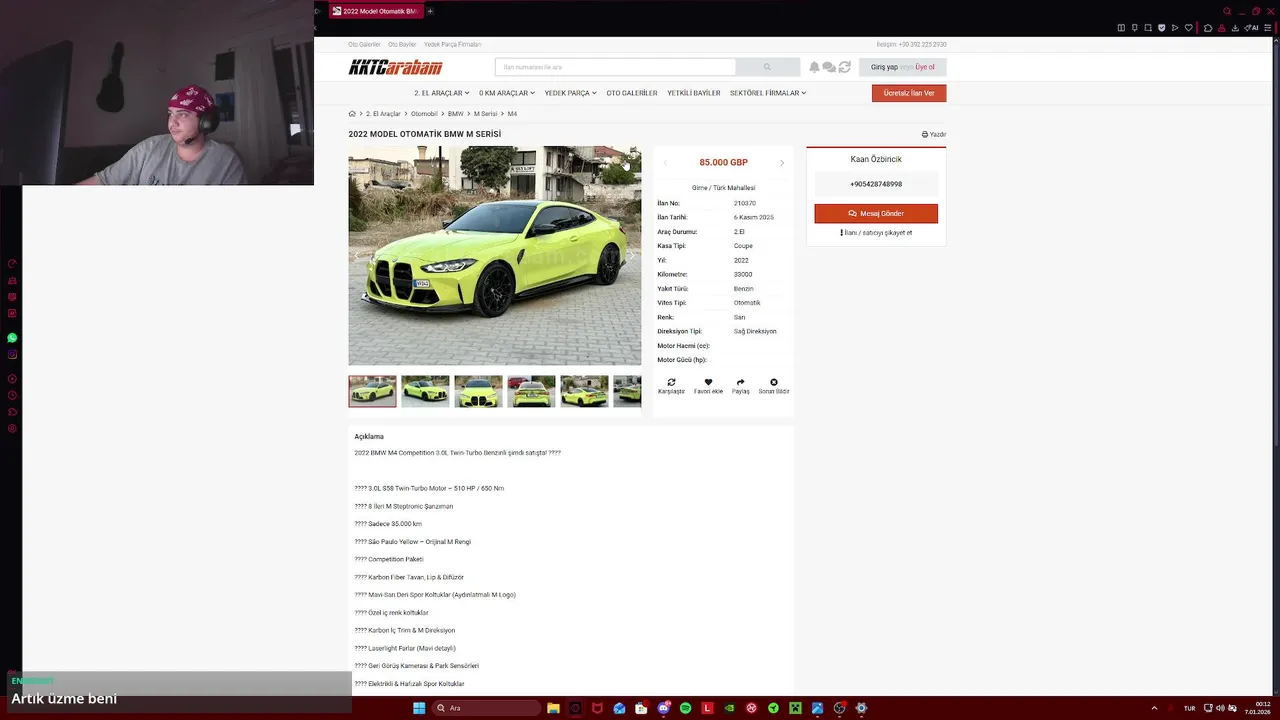
Task: Open browser AI icon in toolbar
Action: [x=1252, y=28]
